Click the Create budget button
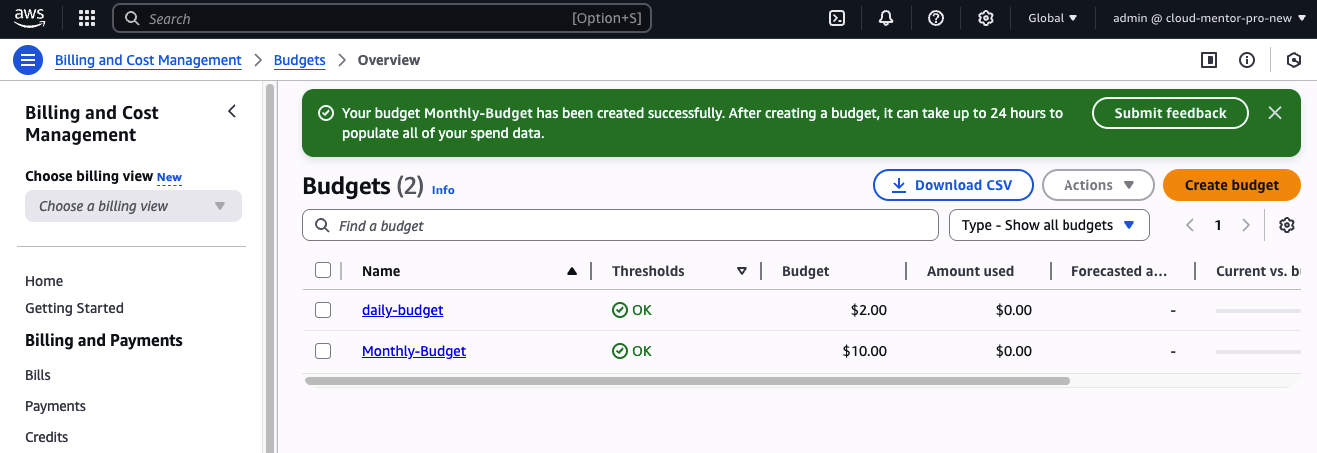 pos(1231,185)
